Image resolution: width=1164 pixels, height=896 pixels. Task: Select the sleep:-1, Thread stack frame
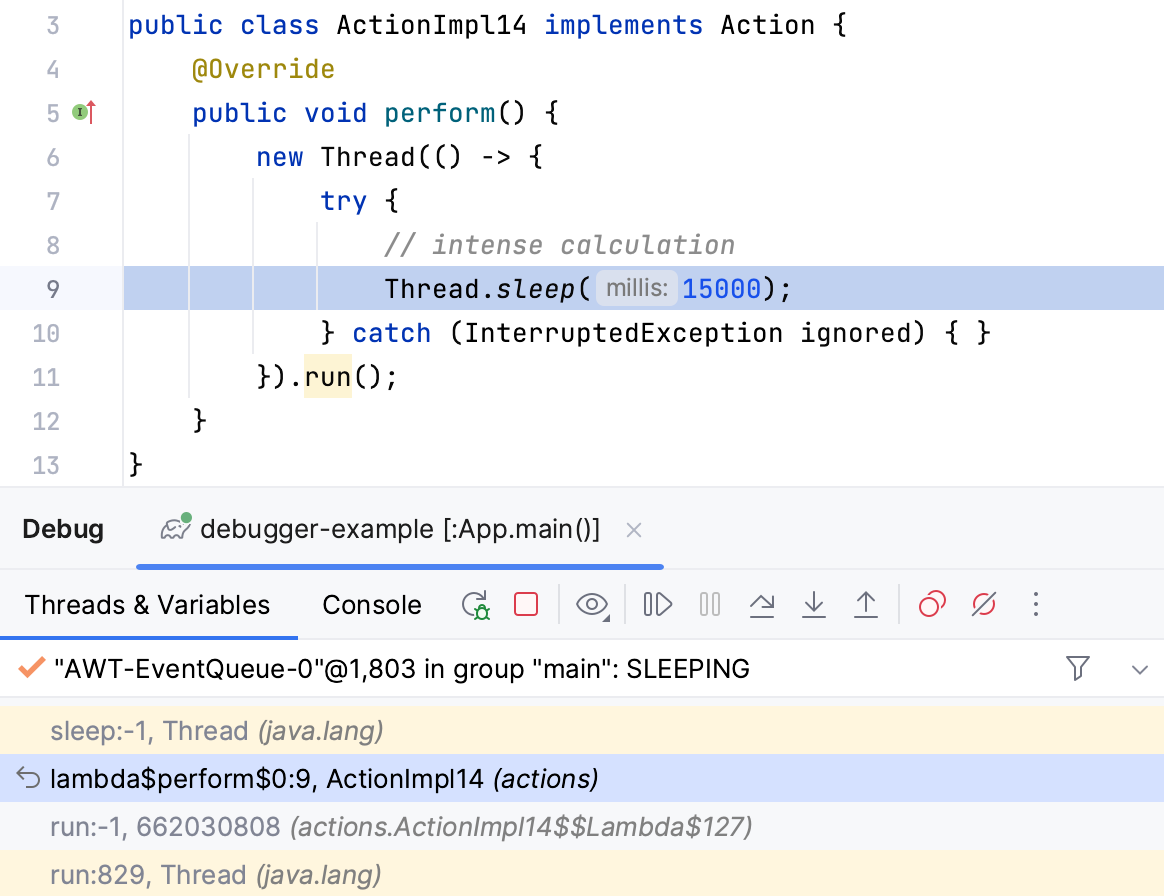[582, 731]
